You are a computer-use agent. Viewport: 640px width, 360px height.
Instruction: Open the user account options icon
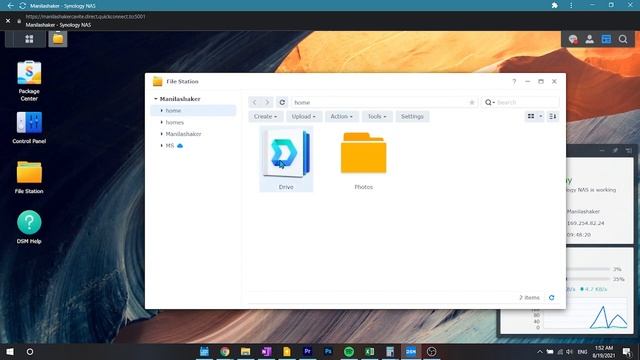[x=589, y=39]
